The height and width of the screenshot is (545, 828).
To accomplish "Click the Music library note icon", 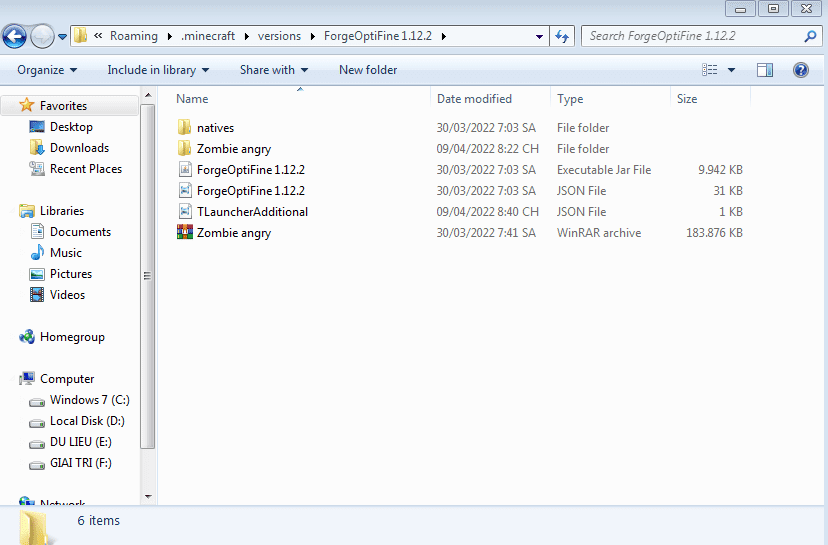I will [37, 252].
